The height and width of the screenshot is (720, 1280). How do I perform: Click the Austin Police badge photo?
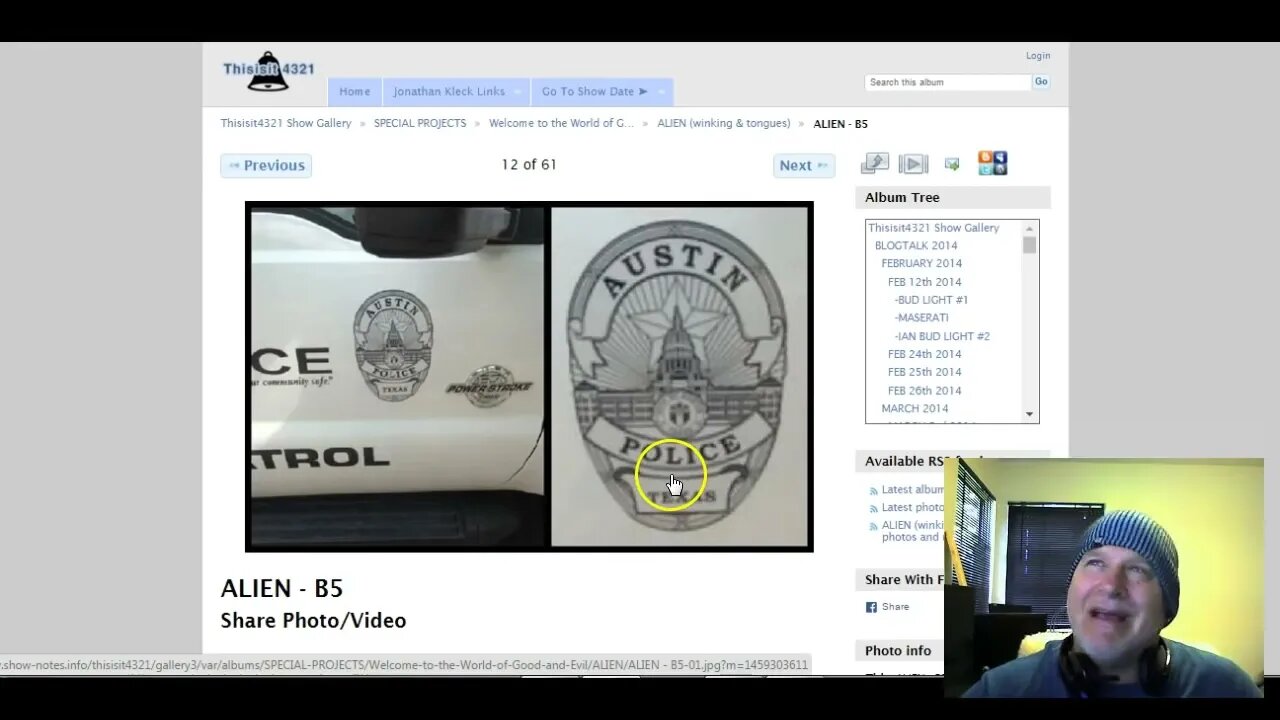pyautogui.click(x=529, y=376)
